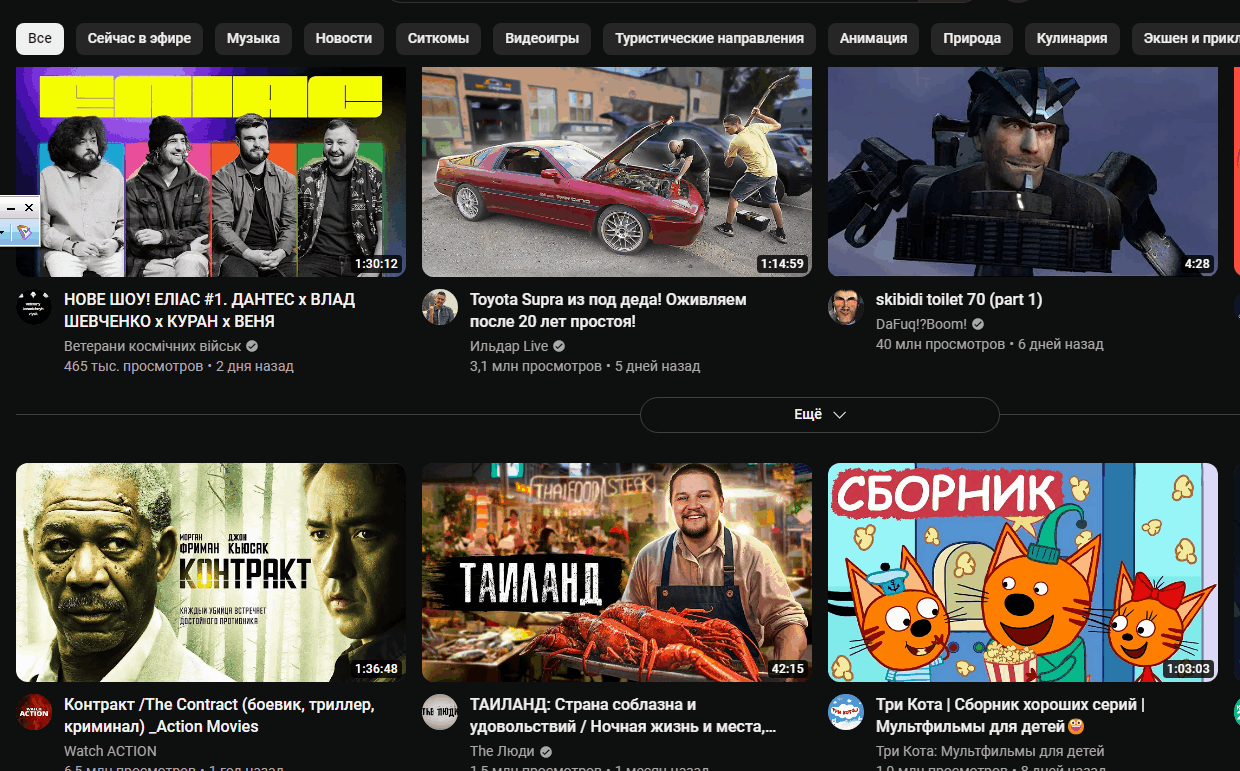Click verified badge next to Ильдар Live
Viewport: 1240px width, 771px height.
(x=559, y=346)
